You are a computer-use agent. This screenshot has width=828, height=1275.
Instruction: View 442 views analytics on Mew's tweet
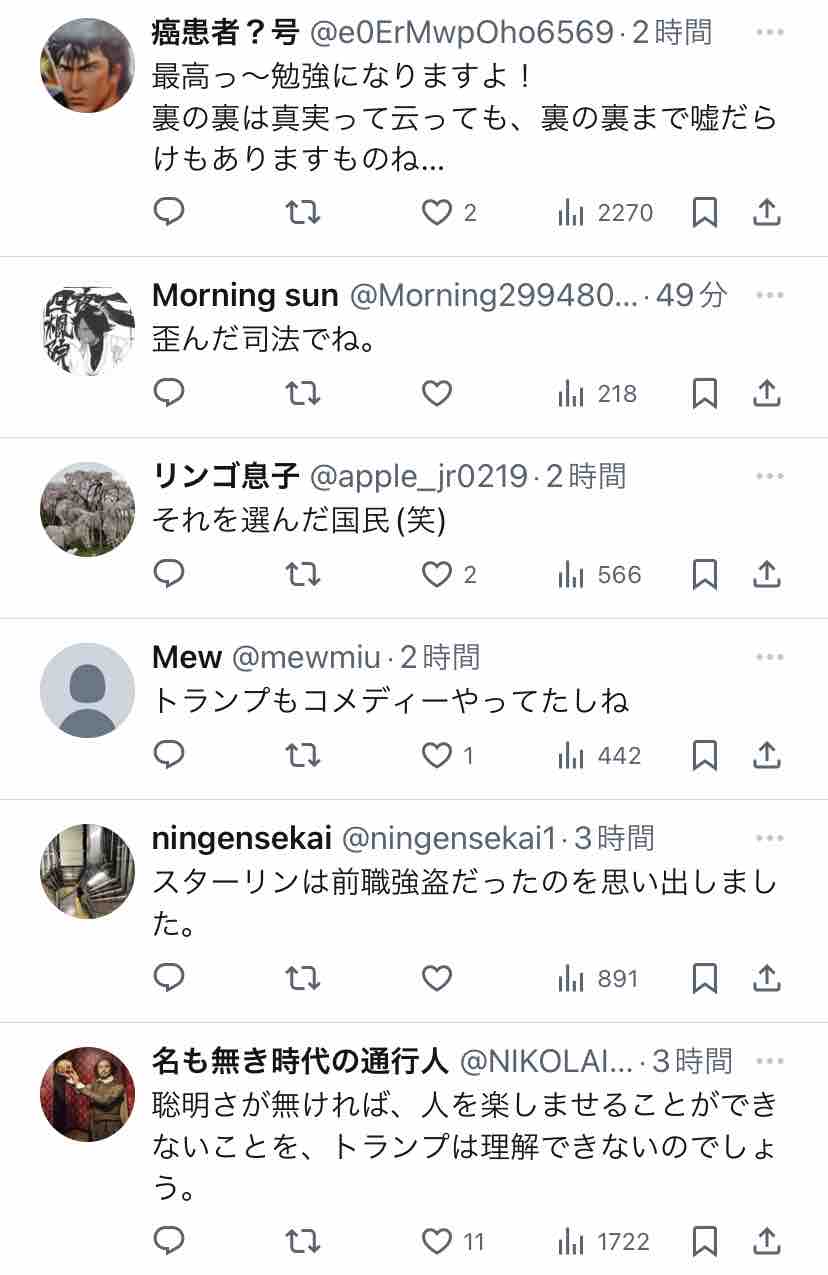[599, 756]
